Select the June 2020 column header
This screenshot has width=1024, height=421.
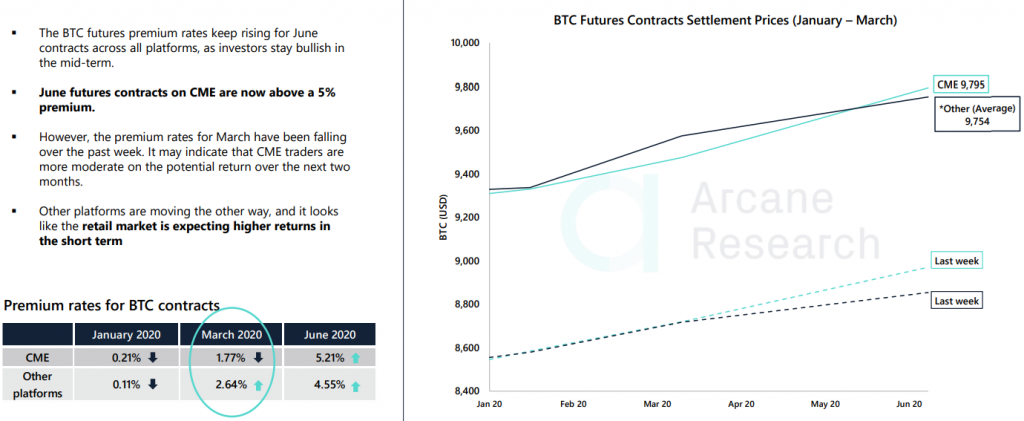[x=329, y=333]
